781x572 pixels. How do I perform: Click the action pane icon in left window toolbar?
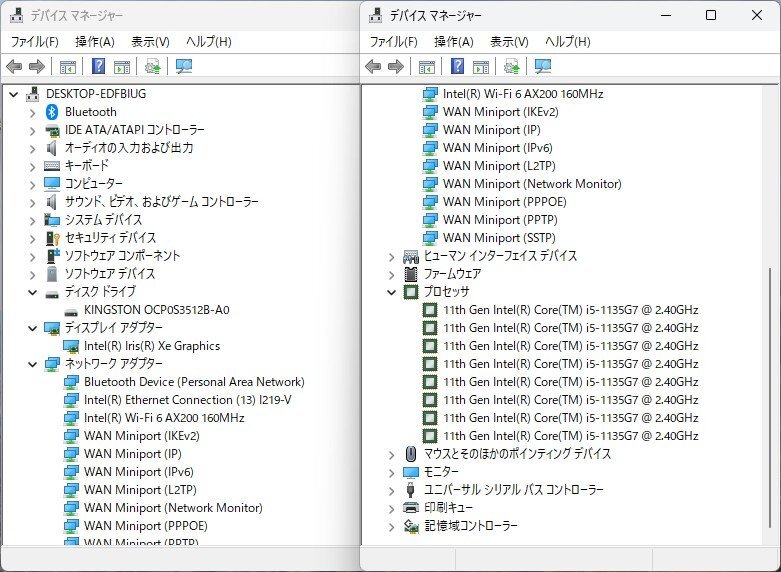point(122,66)
